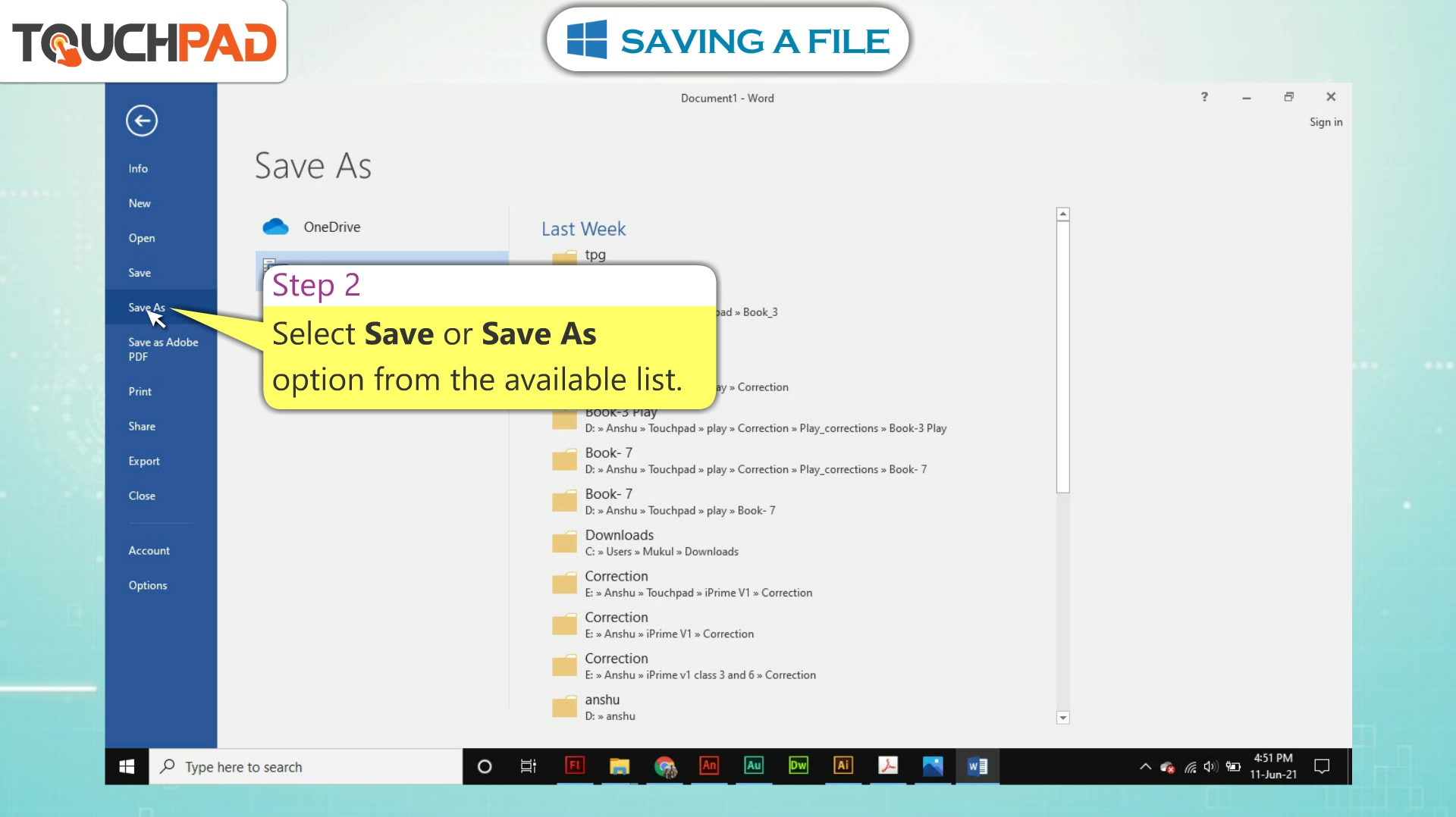The image size is (1456, 817).
Task: Click the scroll up arrow in folder list
Action: click(1063, 214)
